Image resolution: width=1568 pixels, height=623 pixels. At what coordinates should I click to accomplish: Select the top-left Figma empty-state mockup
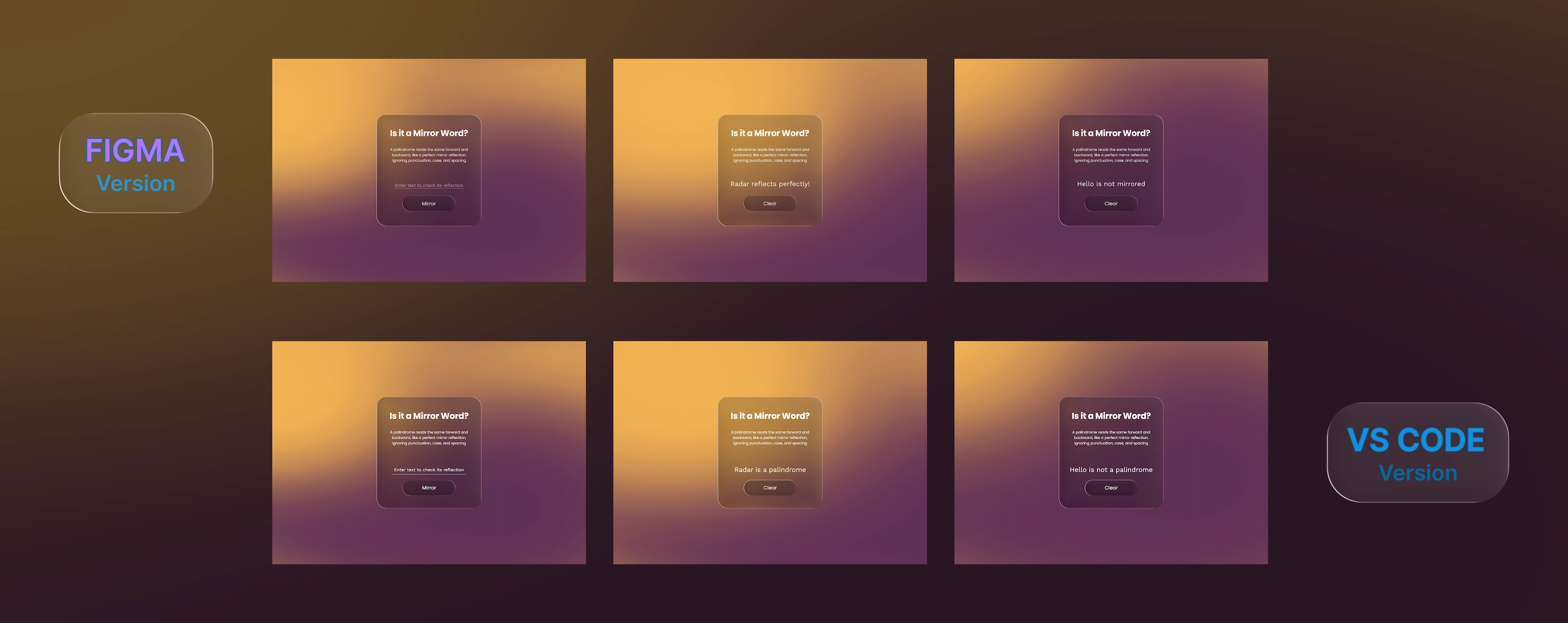[x=429, y=169]
